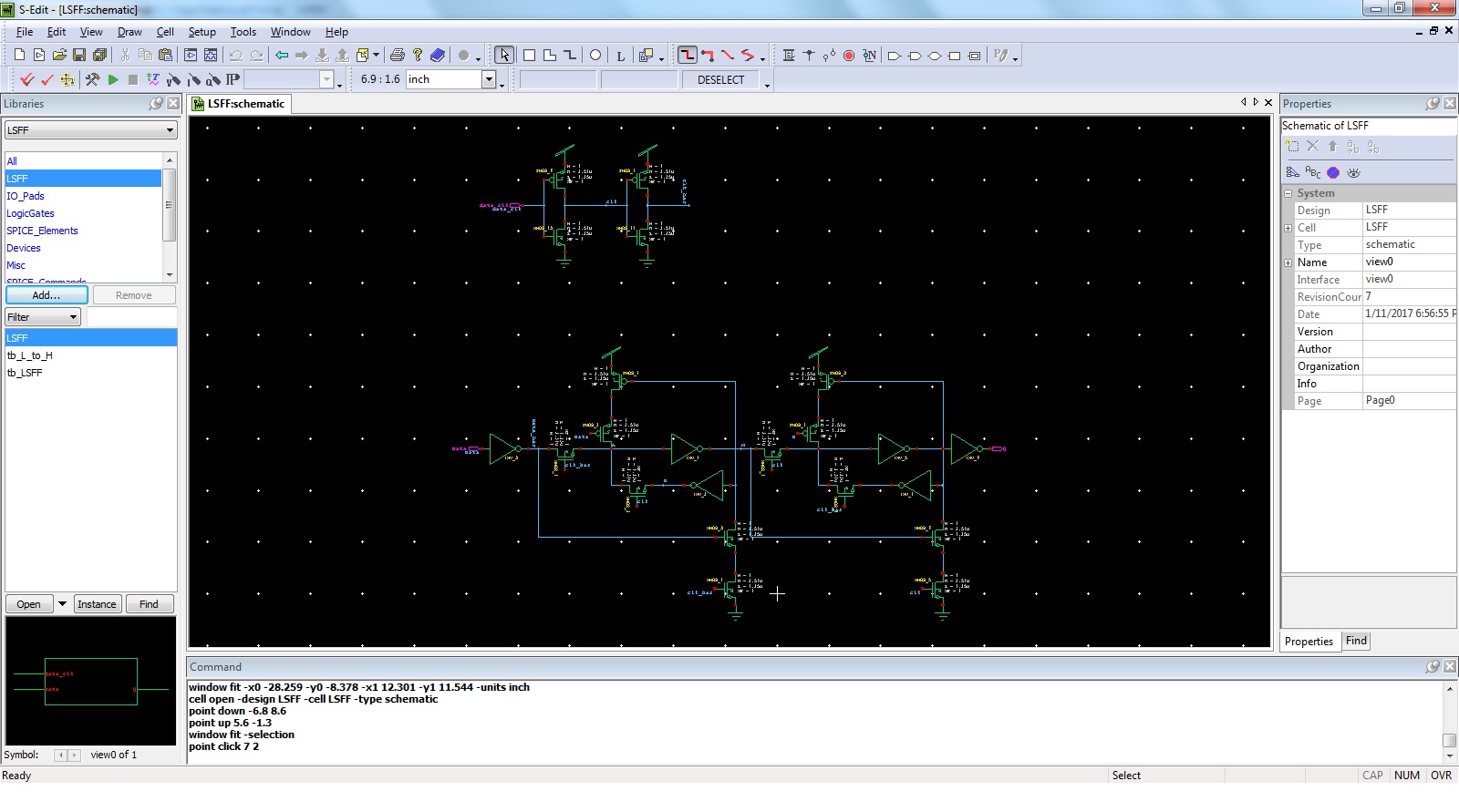Collapse the System properties group
Screen dimensions: 1459x812
(1288, 193)
